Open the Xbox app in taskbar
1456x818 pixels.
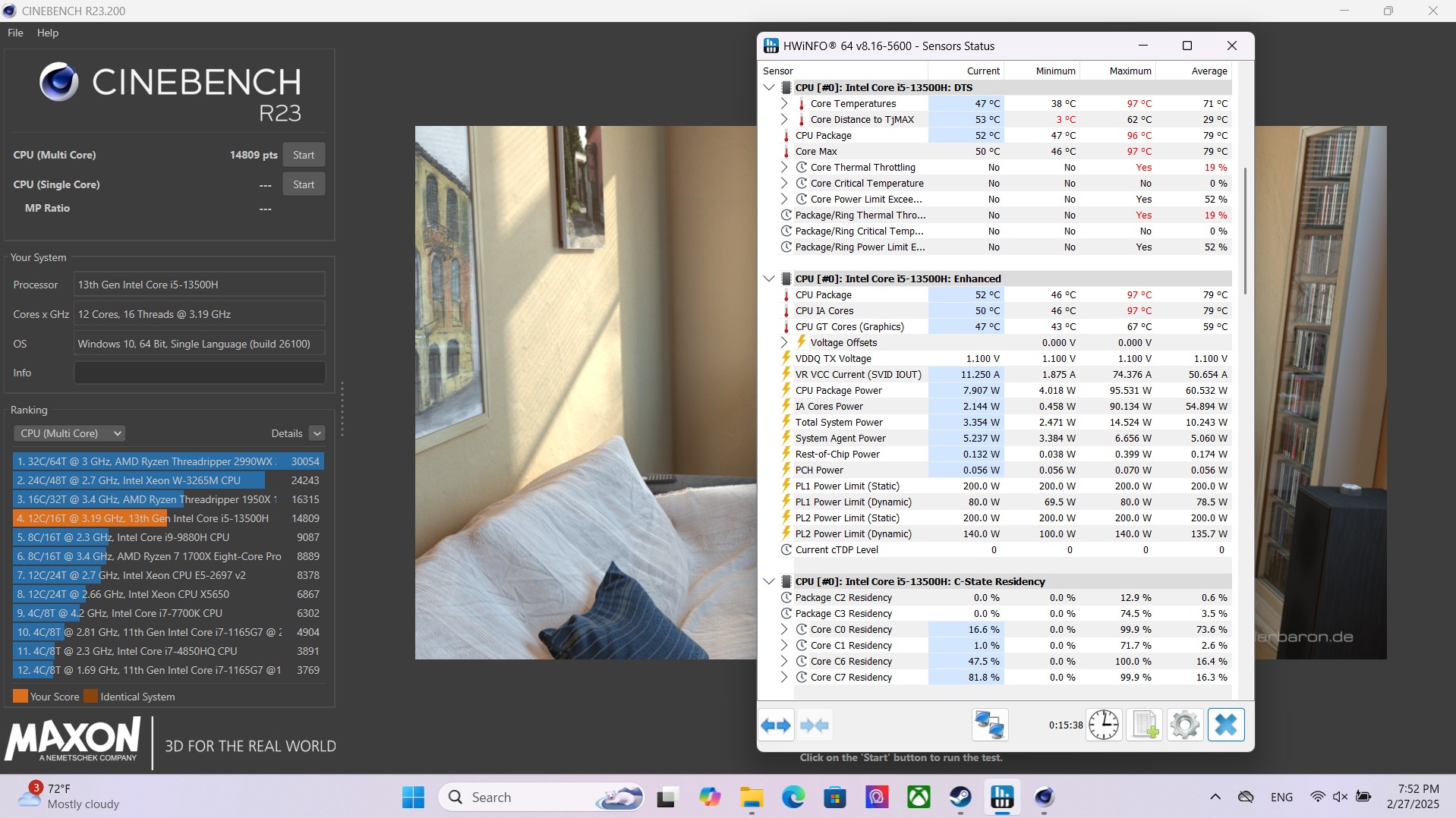point(919,798)
